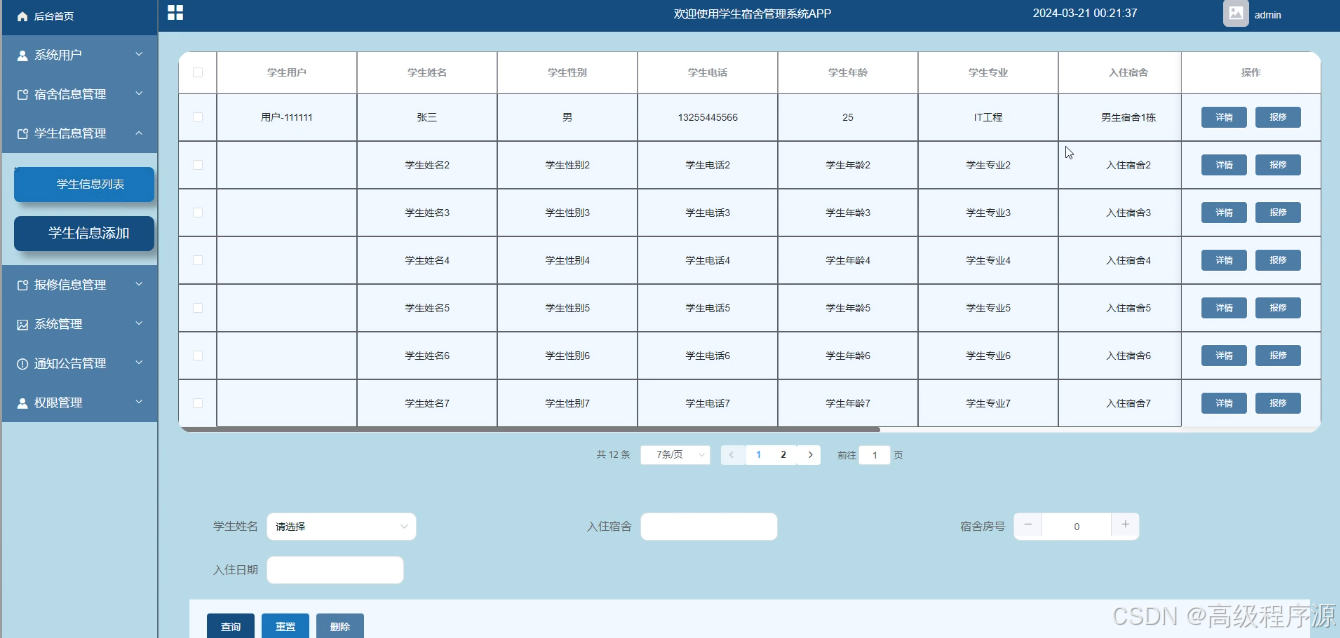This screenshot has height=638, width=1340.
Task: Expand the 系统用户 menu chevron
Action: point(139,54)
